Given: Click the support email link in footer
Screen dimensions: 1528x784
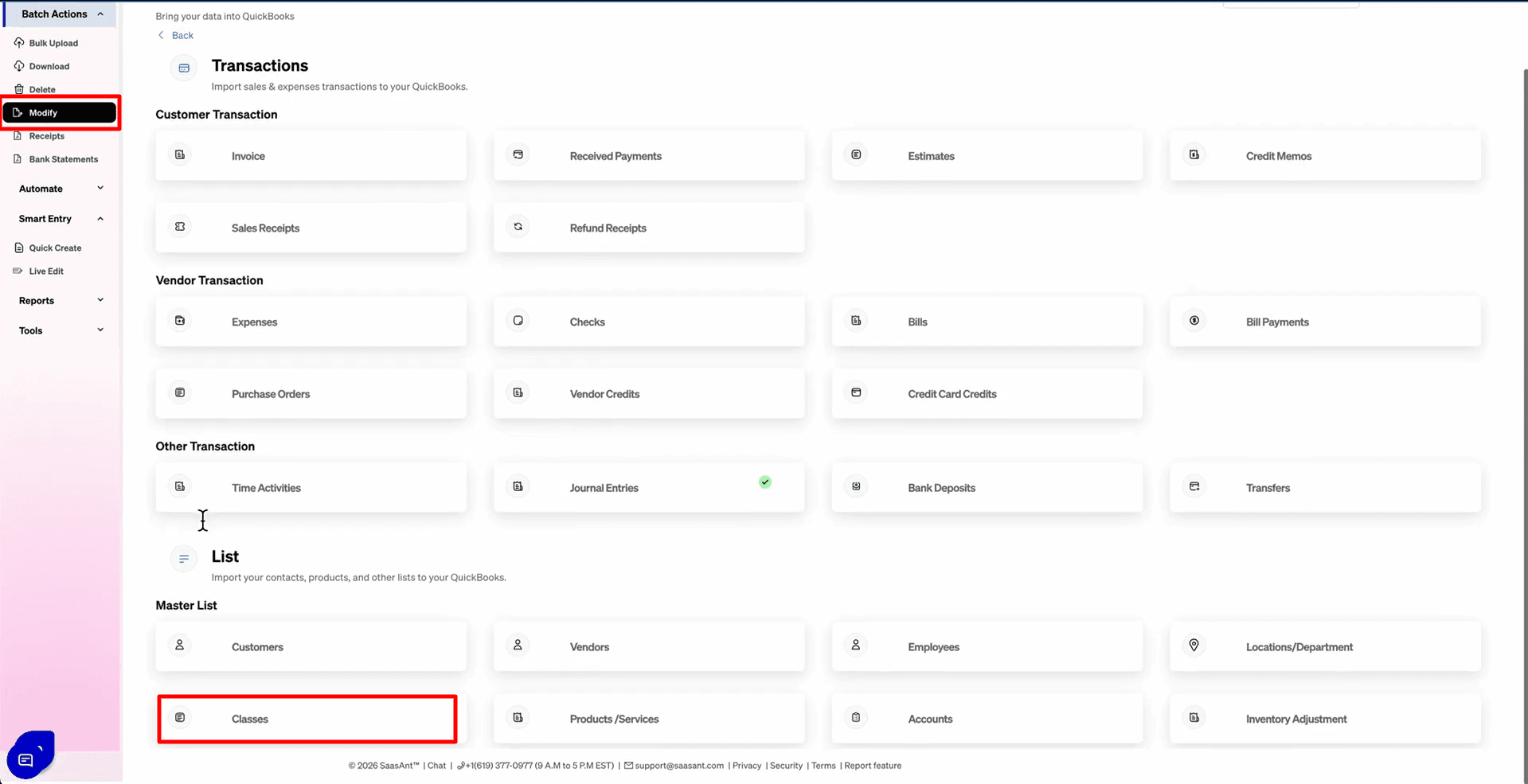Looking at the screenshot, I should [679, 765].
